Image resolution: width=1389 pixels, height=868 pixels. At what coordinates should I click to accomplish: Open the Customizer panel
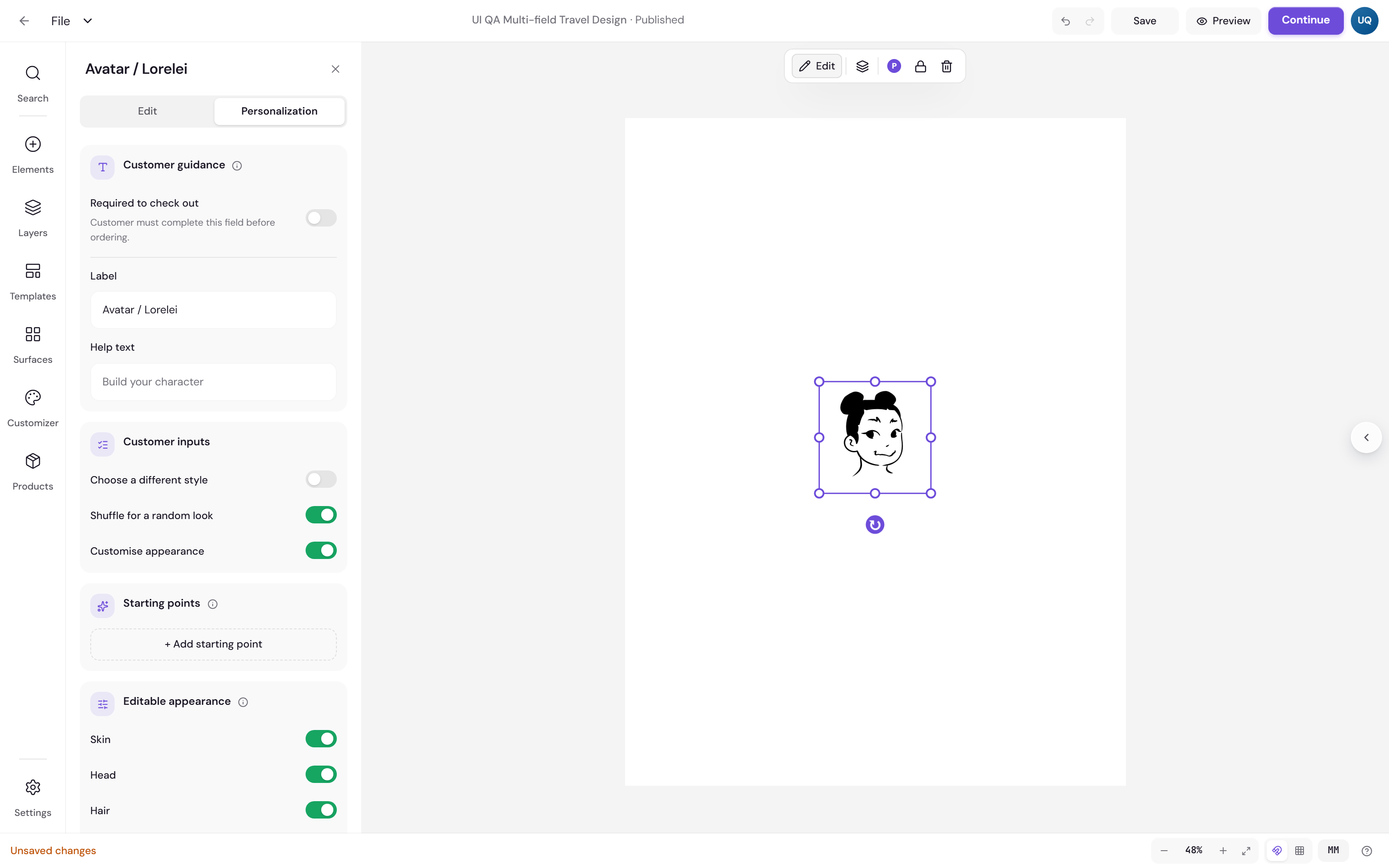33,409
